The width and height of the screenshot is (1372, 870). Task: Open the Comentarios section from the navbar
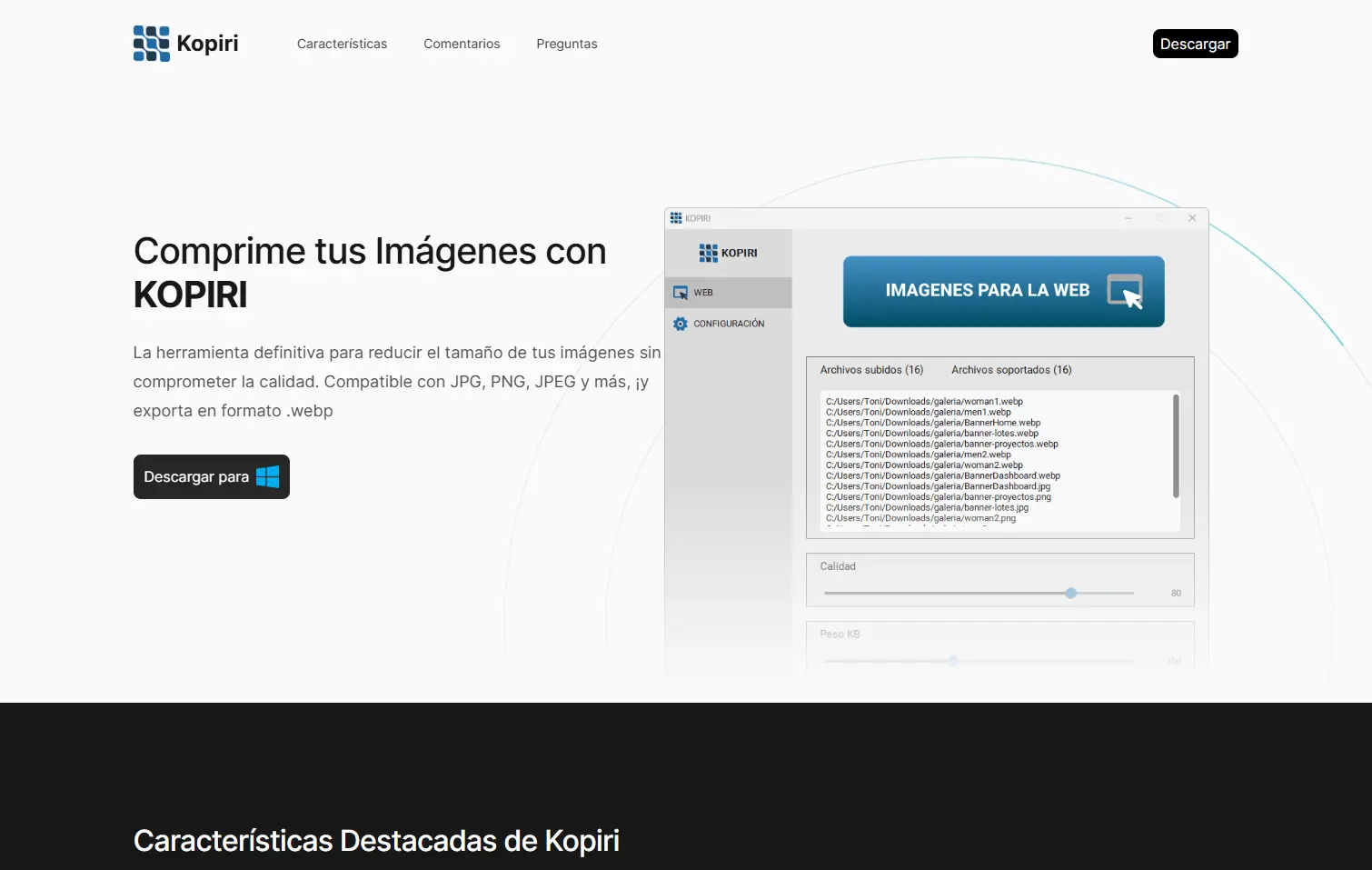point(462,43)
